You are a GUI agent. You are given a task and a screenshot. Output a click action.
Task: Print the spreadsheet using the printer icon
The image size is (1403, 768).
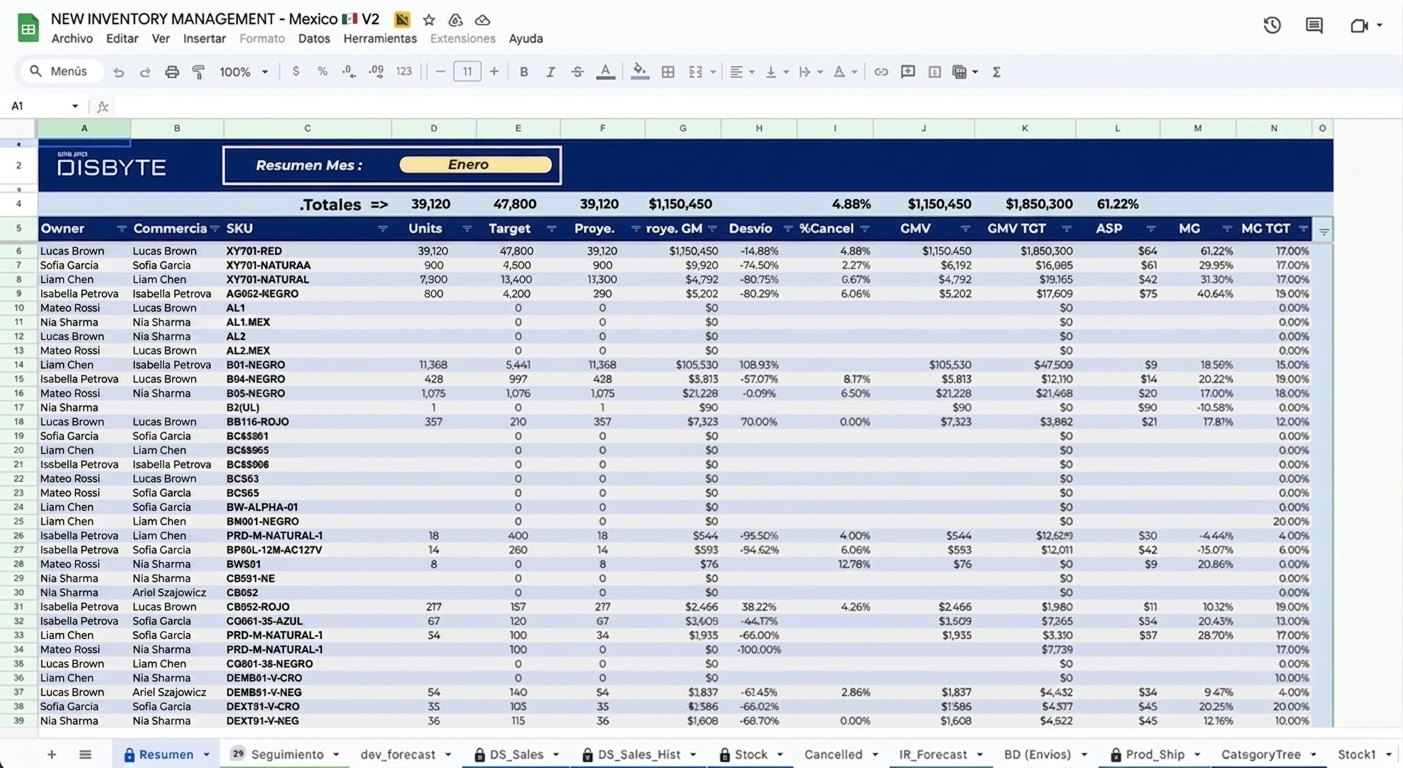tap(172, 72)
